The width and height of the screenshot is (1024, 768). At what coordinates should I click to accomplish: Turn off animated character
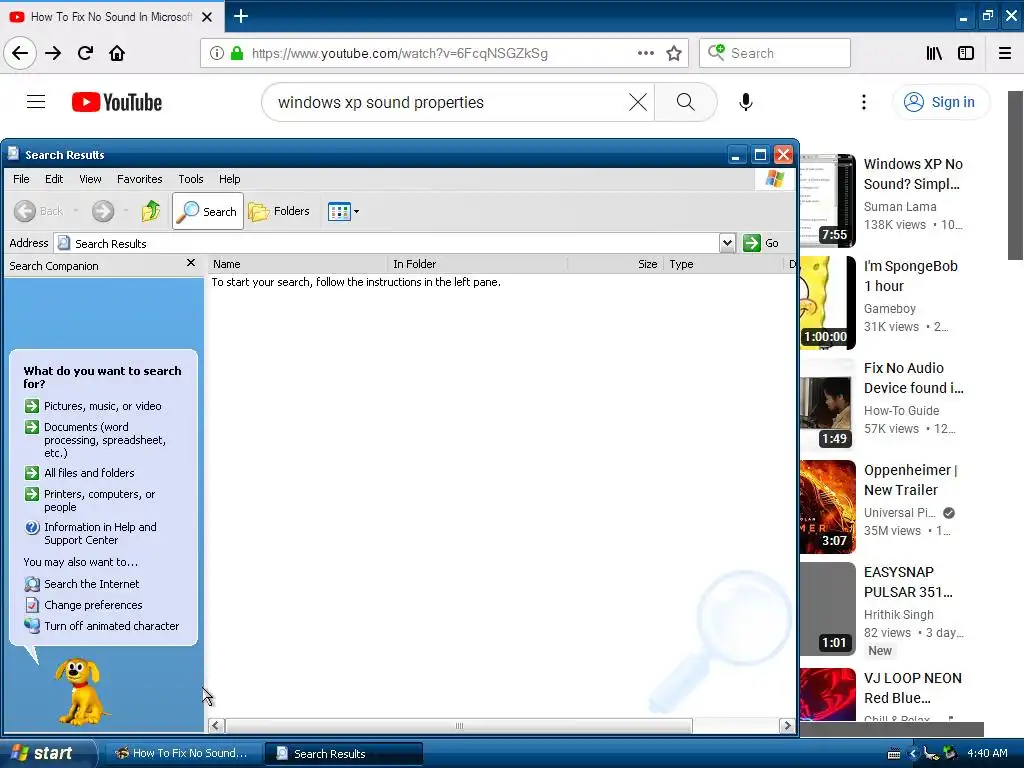pos(111,626)
